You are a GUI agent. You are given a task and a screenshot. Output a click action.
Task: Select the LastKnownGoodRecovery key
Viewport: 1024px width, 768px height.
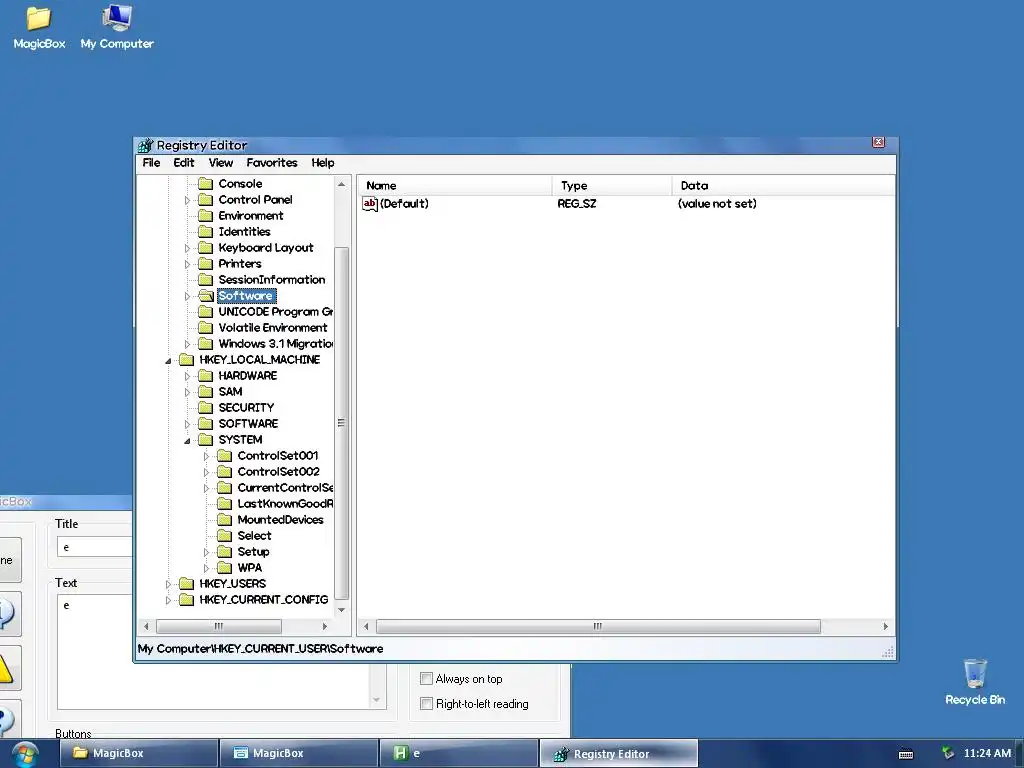pos(285,504)
